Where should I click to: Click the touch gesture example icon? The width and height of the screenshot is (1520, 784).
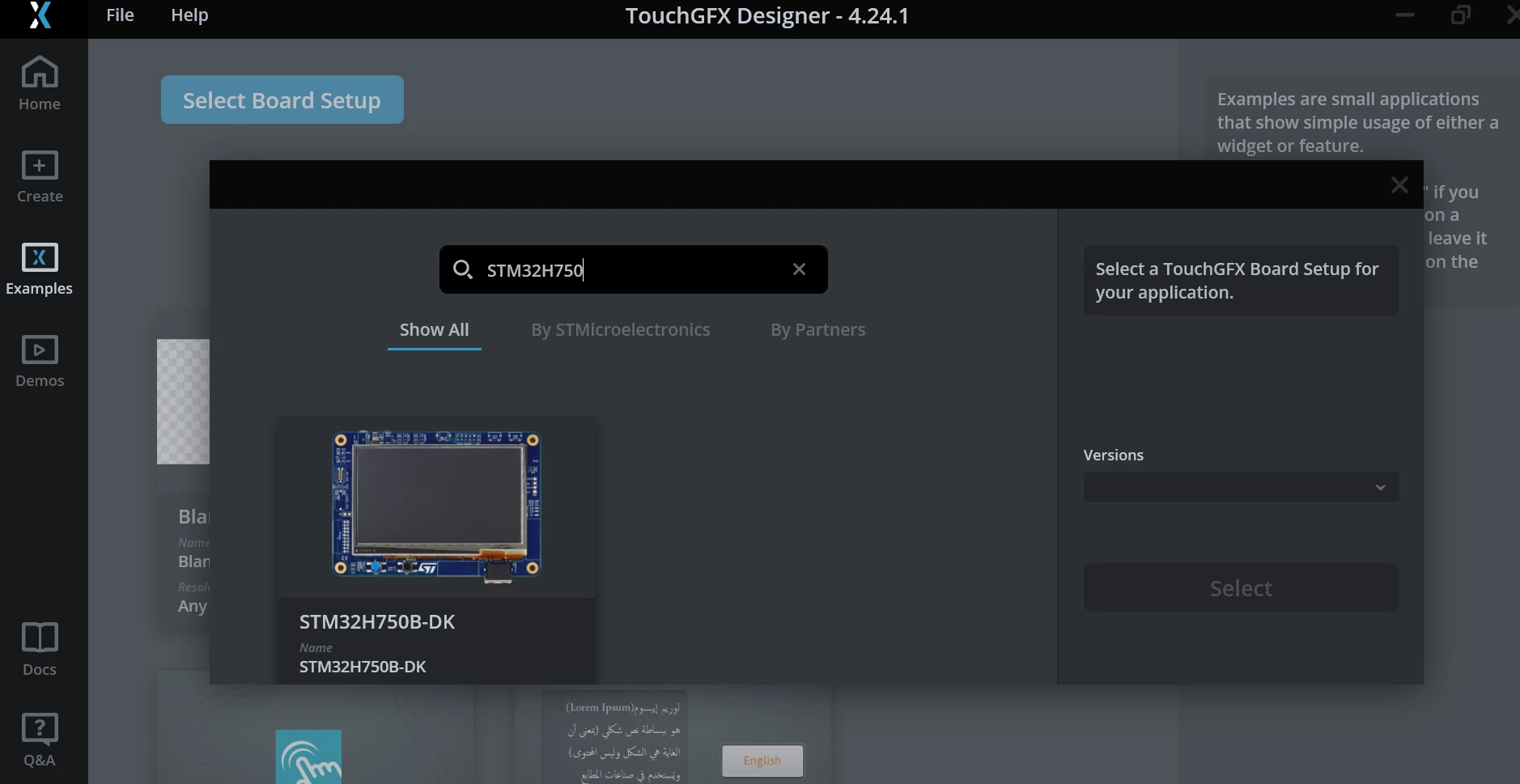(x=308, y=757)
